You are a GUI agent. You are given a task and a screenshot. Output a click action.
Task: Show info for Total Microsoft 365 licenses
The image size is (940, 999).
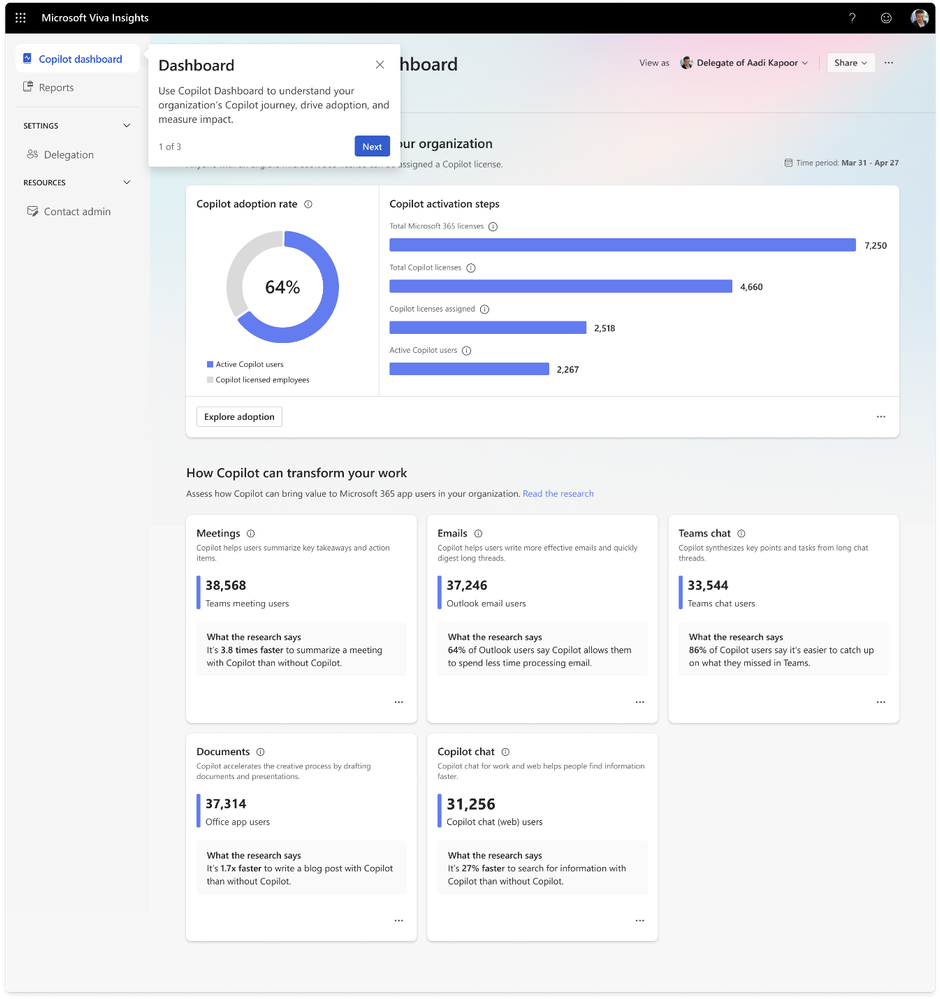pyautogui.click(x=493, y=227)
